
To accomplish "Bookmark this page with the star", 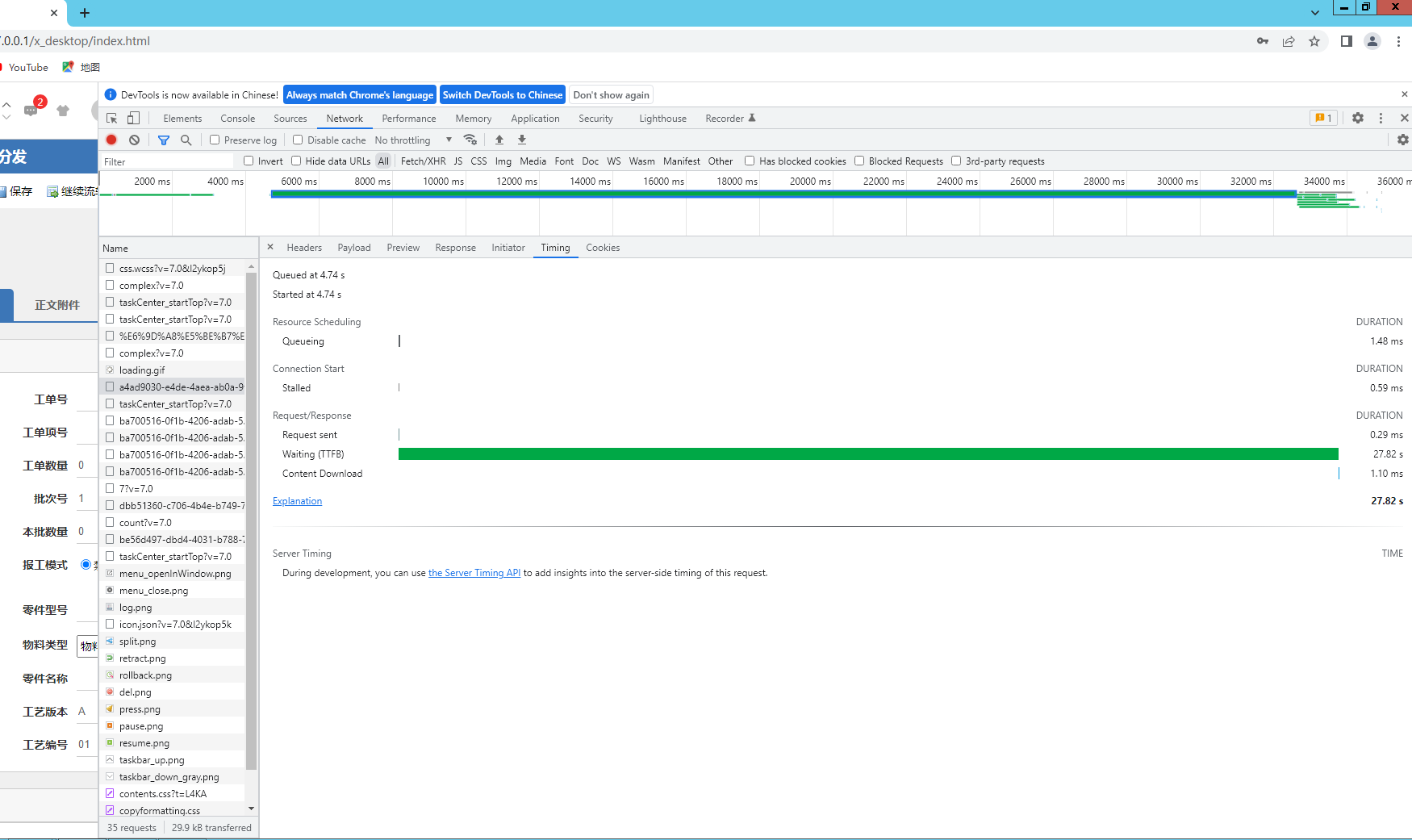I will tap(1314, 41).
